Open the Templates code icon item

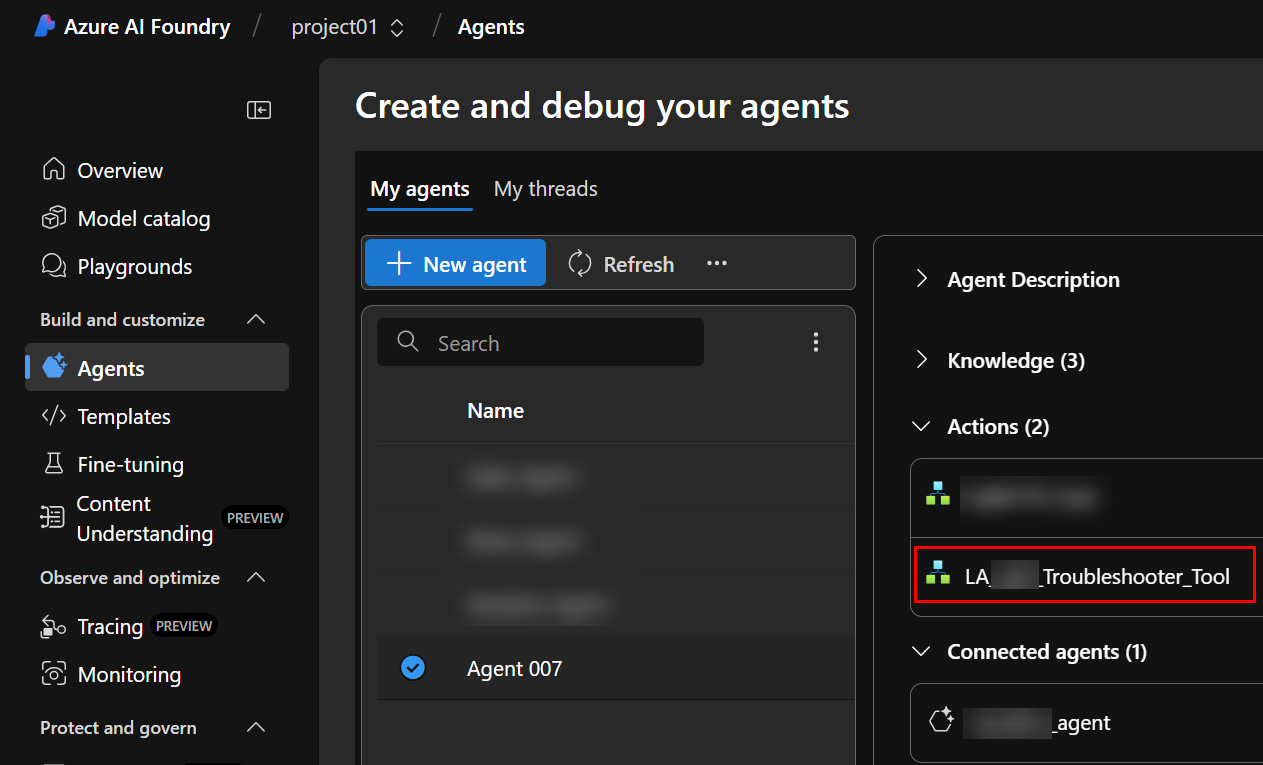pyautogui.click(x=54, y=416)
